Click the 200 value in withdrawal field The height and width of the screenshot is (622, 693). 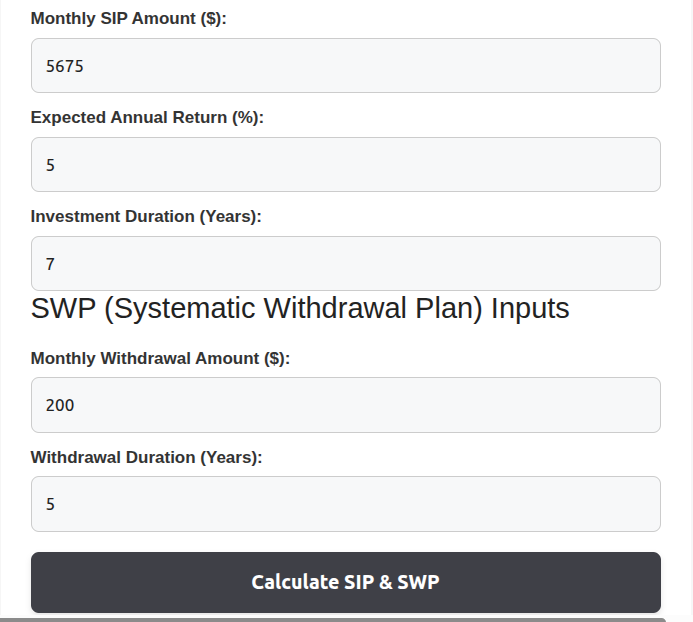60,405
